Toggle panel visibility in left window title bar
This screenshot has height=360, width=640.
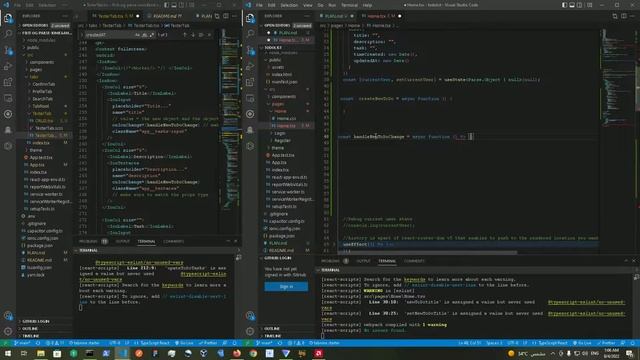(174, 5)
